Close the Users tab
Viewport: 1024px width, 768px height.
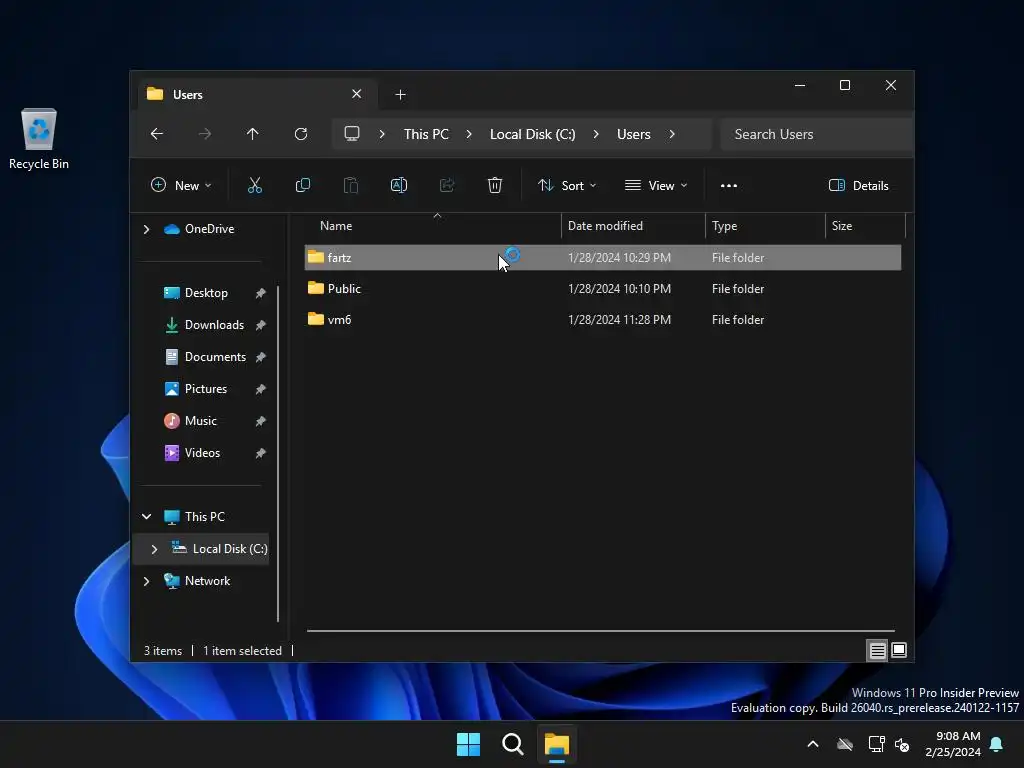(357, 94)
